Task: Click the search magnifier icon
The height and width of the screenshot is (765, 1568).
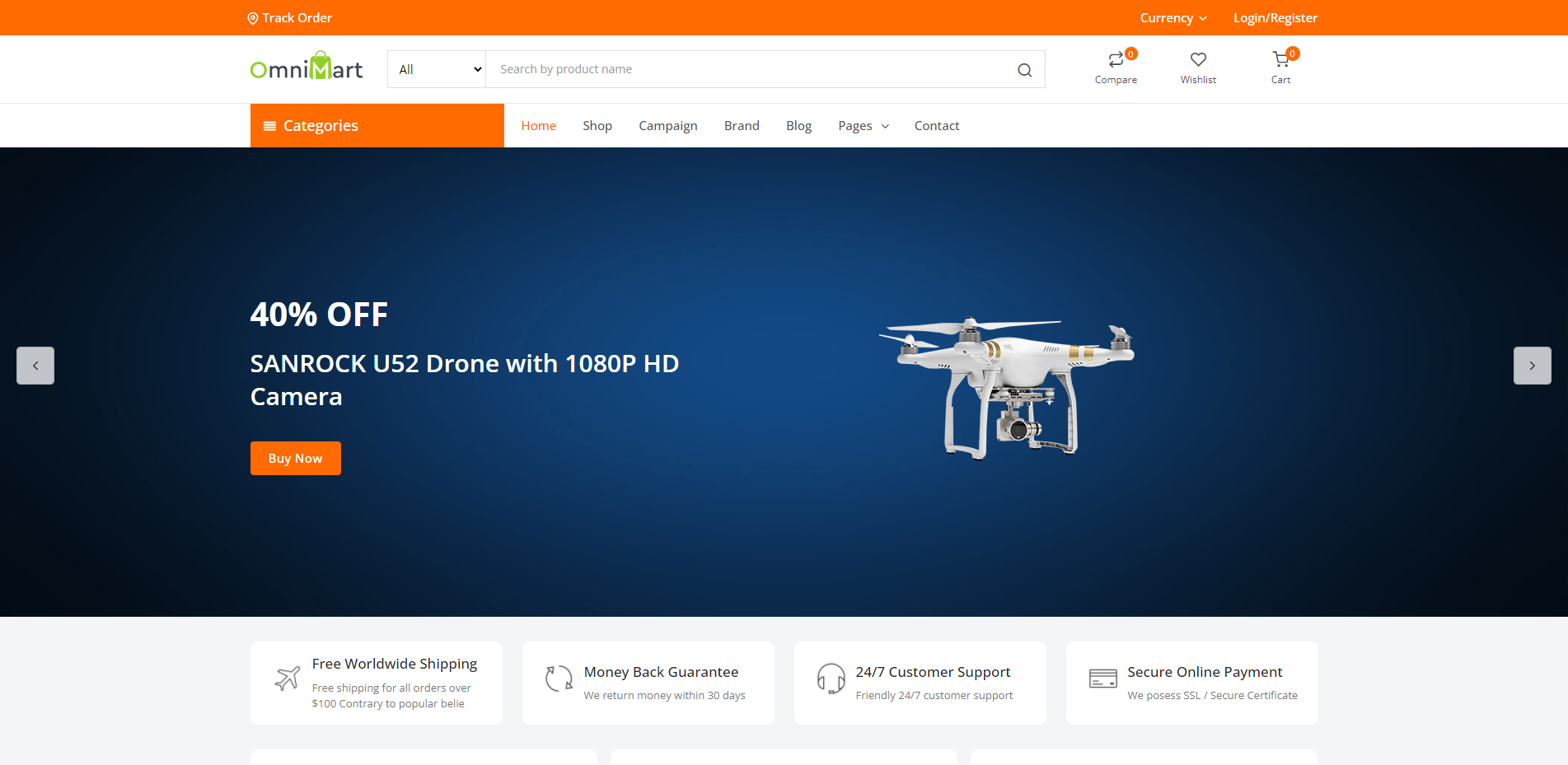Action: coord(1024,70)
